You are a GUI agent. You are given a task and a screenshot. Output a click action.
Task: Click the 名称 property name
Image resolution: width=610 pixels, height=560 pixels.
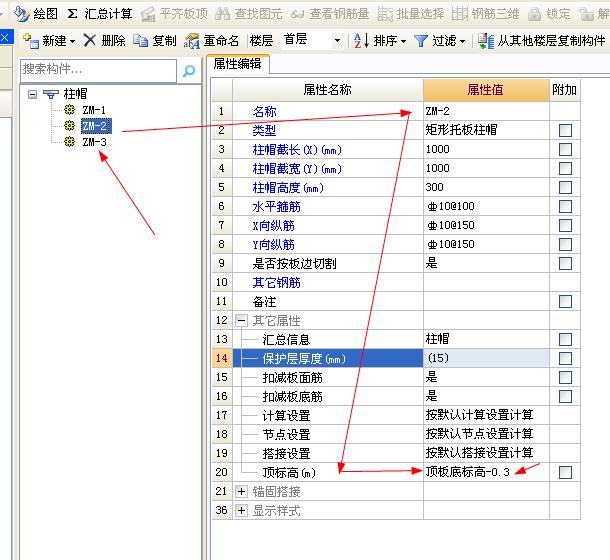[x=265, y=111]
